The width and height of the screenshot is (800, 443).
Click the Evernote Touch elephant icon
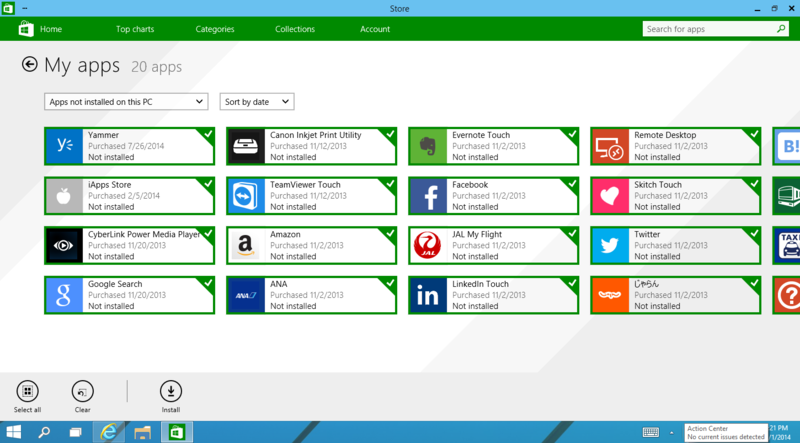point(428,146)
